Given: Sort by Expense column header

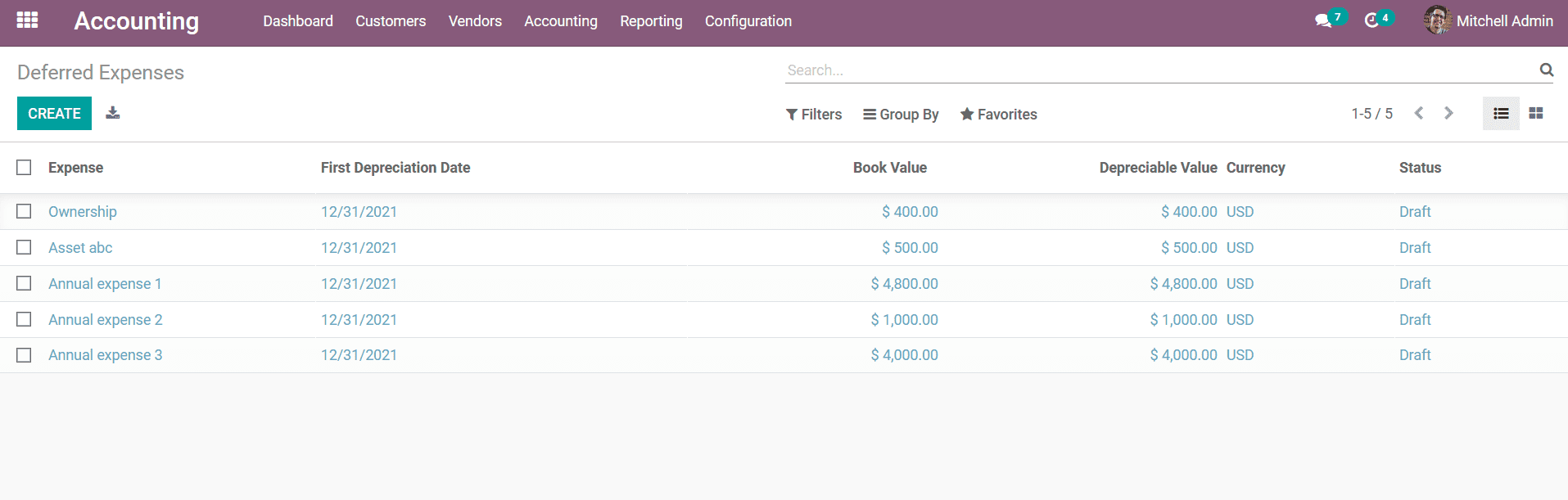Looking at the screenshot, I should pos(75,168).
